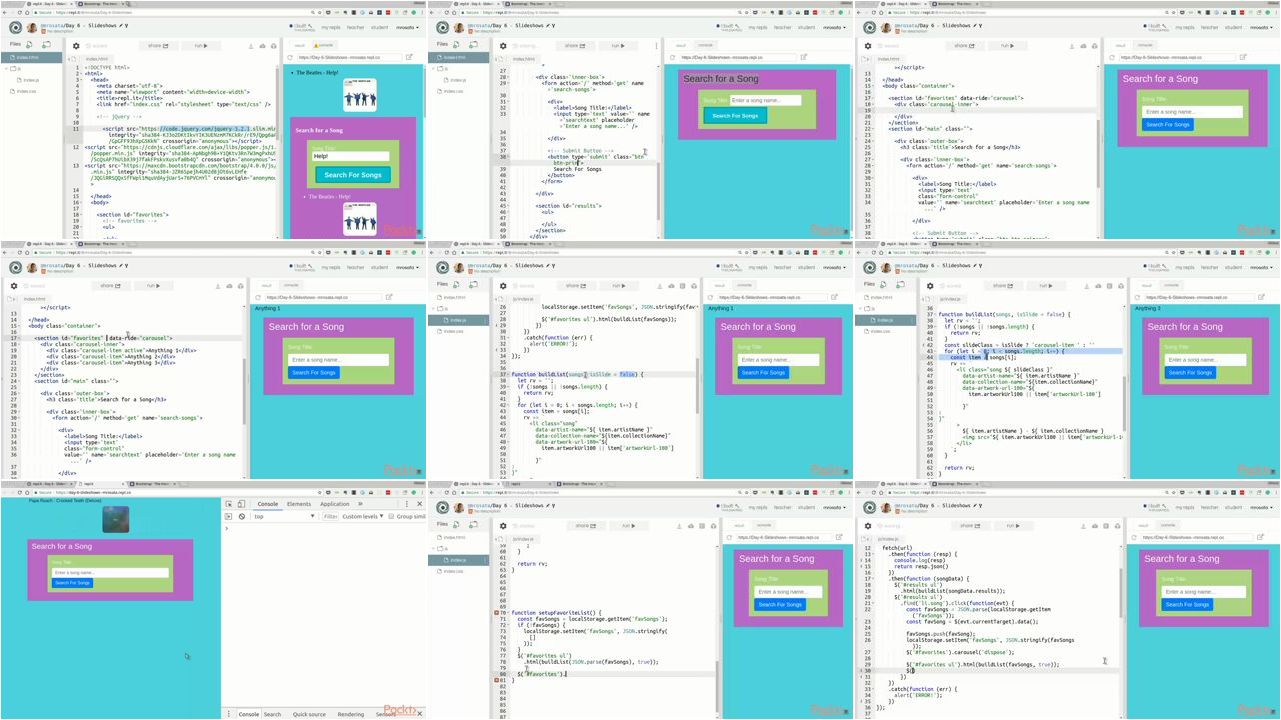Open the Rendering drawer tab in DevTools

pyautogui.click(x=351, y=714)
